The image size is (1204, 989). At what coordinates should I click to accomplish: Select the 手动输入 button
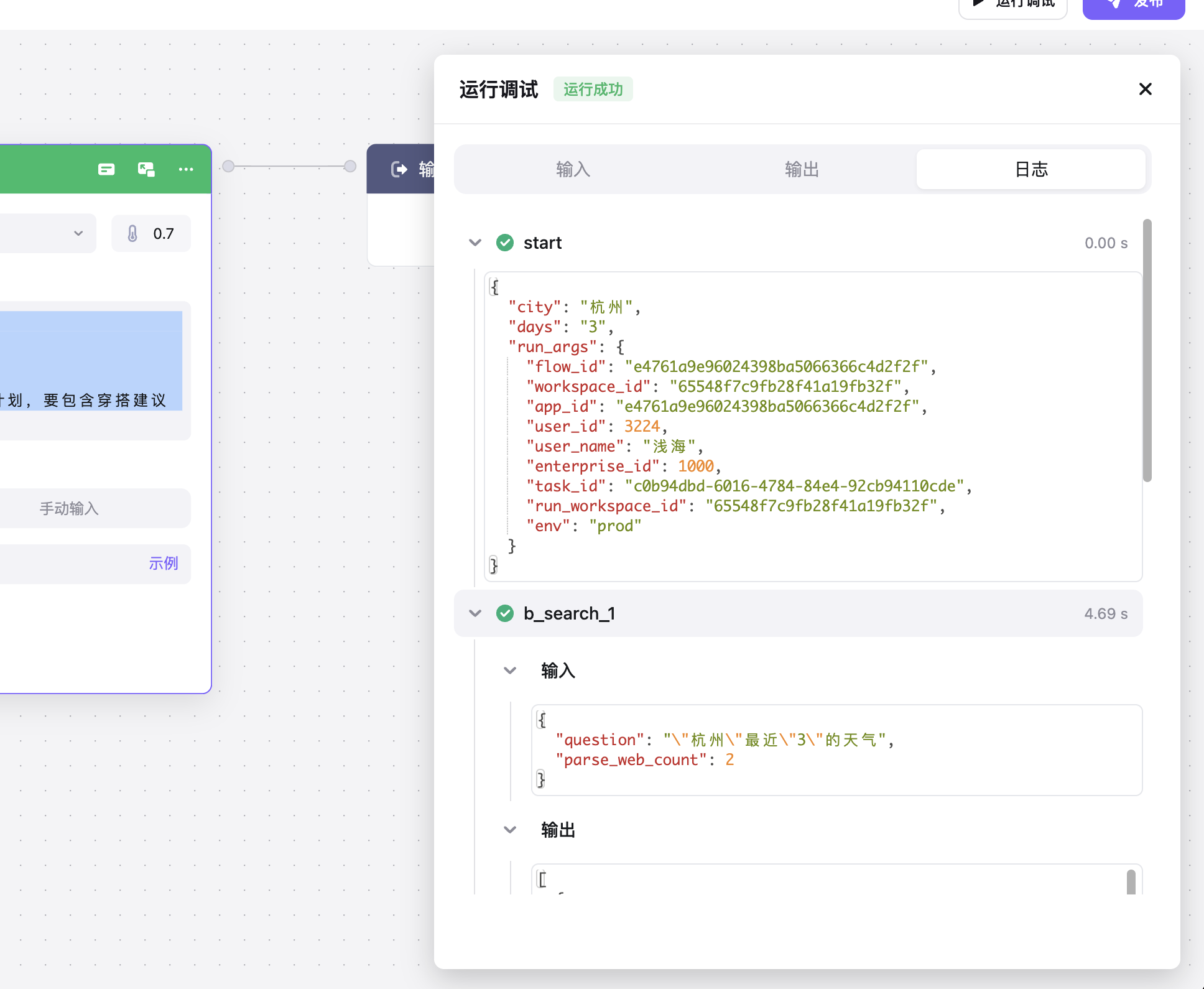(x=69, y=508)
